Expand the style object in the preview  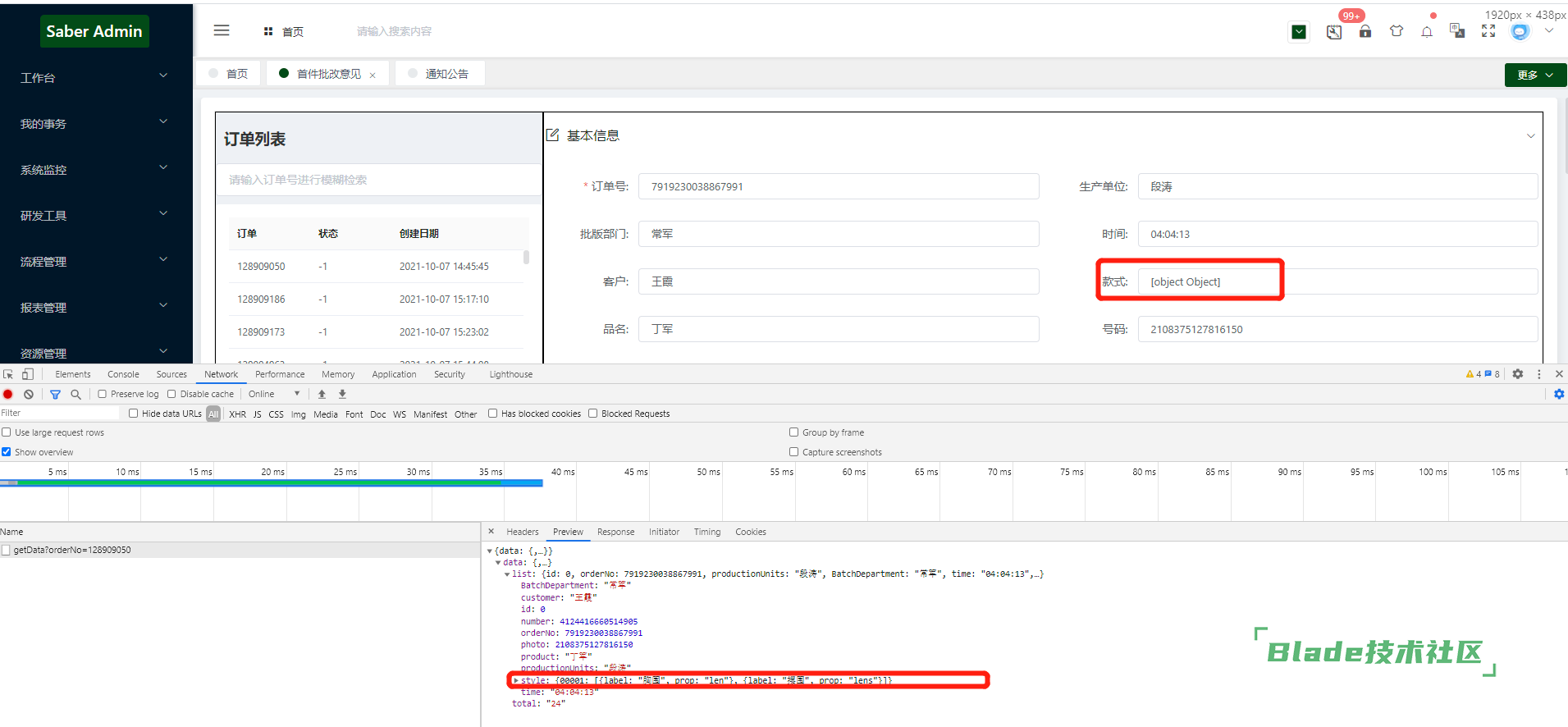click(515, 680)
